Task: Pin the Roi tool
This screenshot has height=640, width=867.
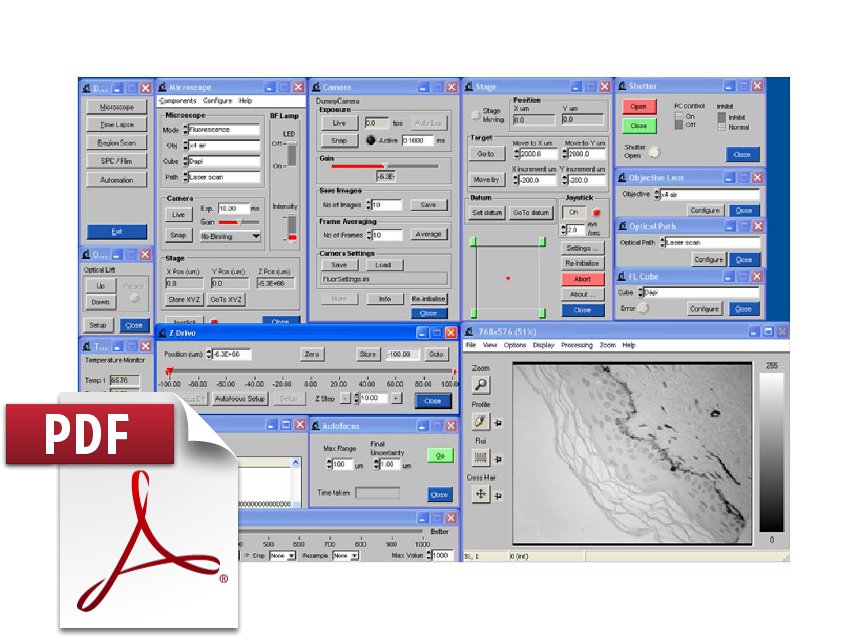Action: coord(498,459)
